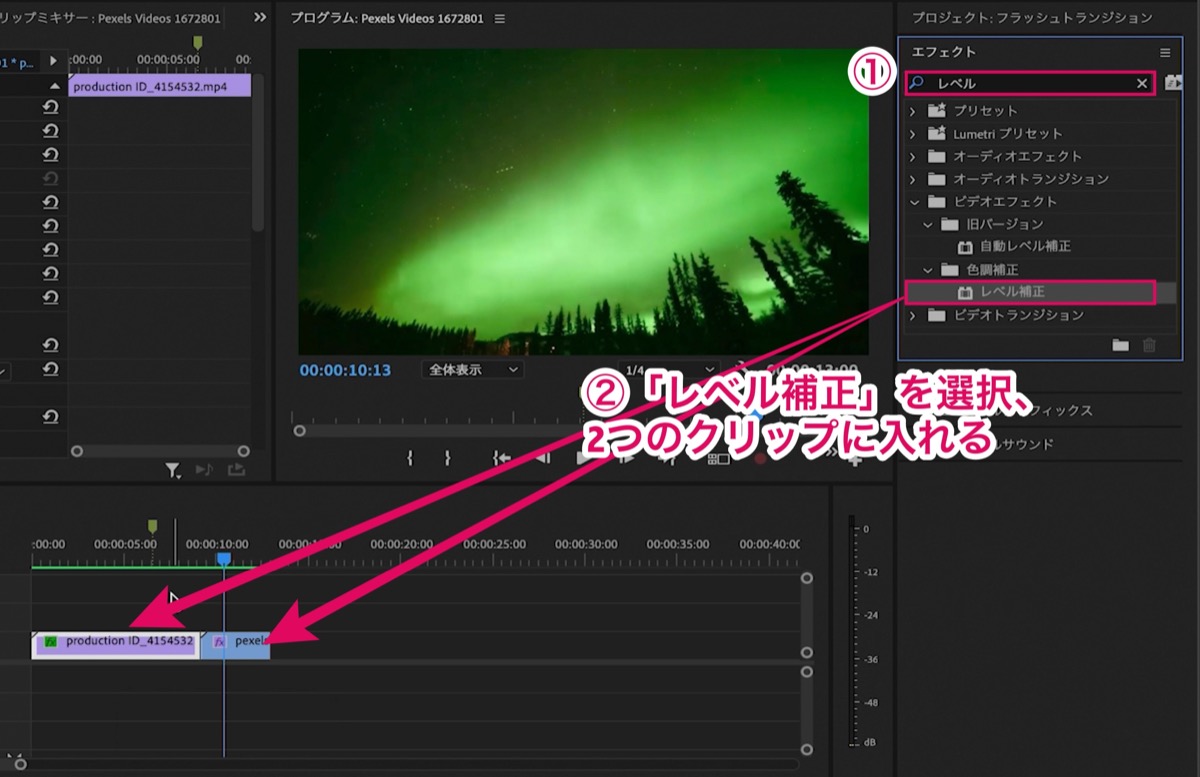Collapse the ビデオエフェクト folder
Viewport: 1200px width, 777px height.
pyautogui.click(x=912, y=202)
